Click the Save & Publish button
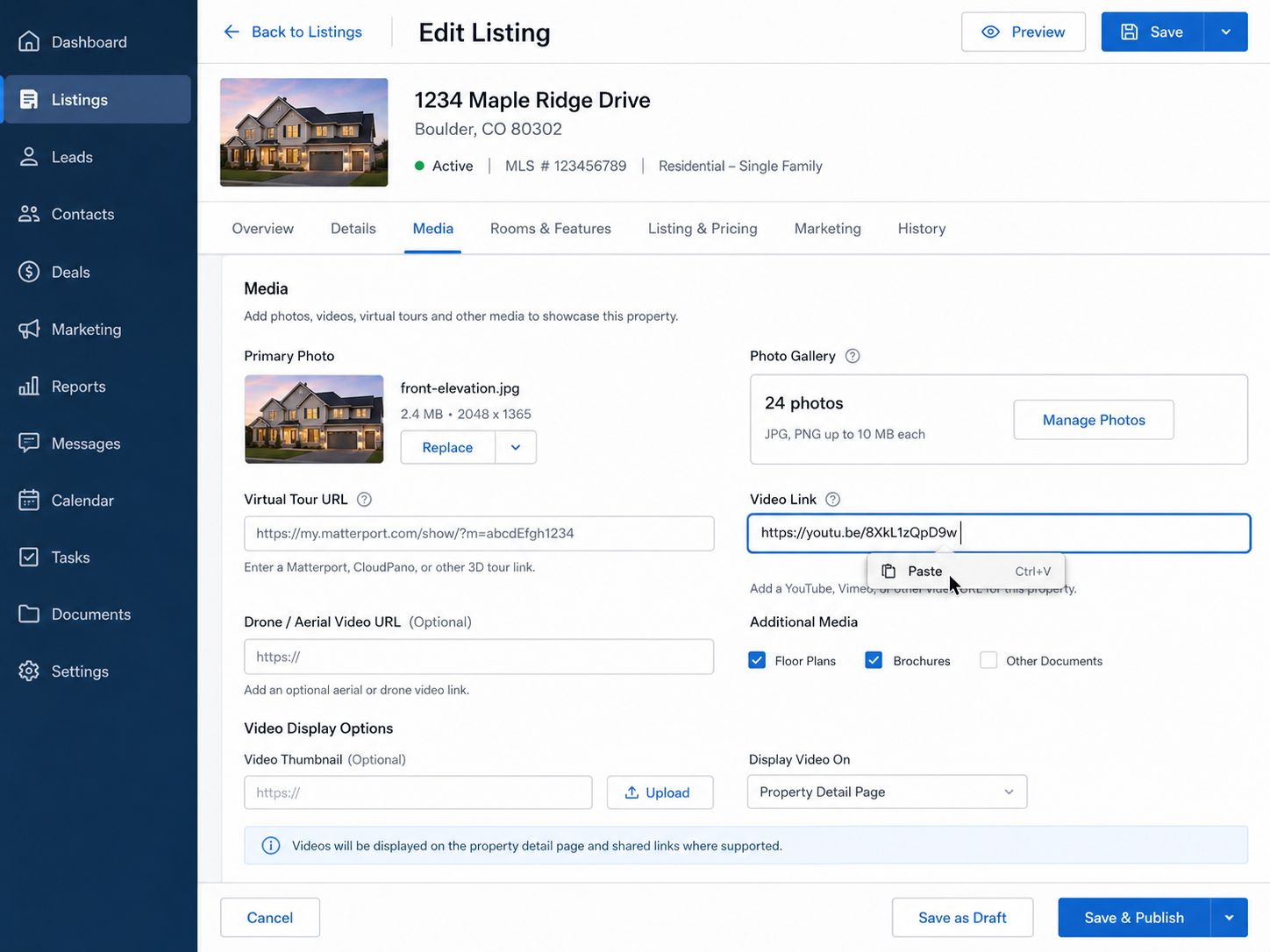Image resolution: width=1270 pixels, height=952 pixels. click(1134, 918)
